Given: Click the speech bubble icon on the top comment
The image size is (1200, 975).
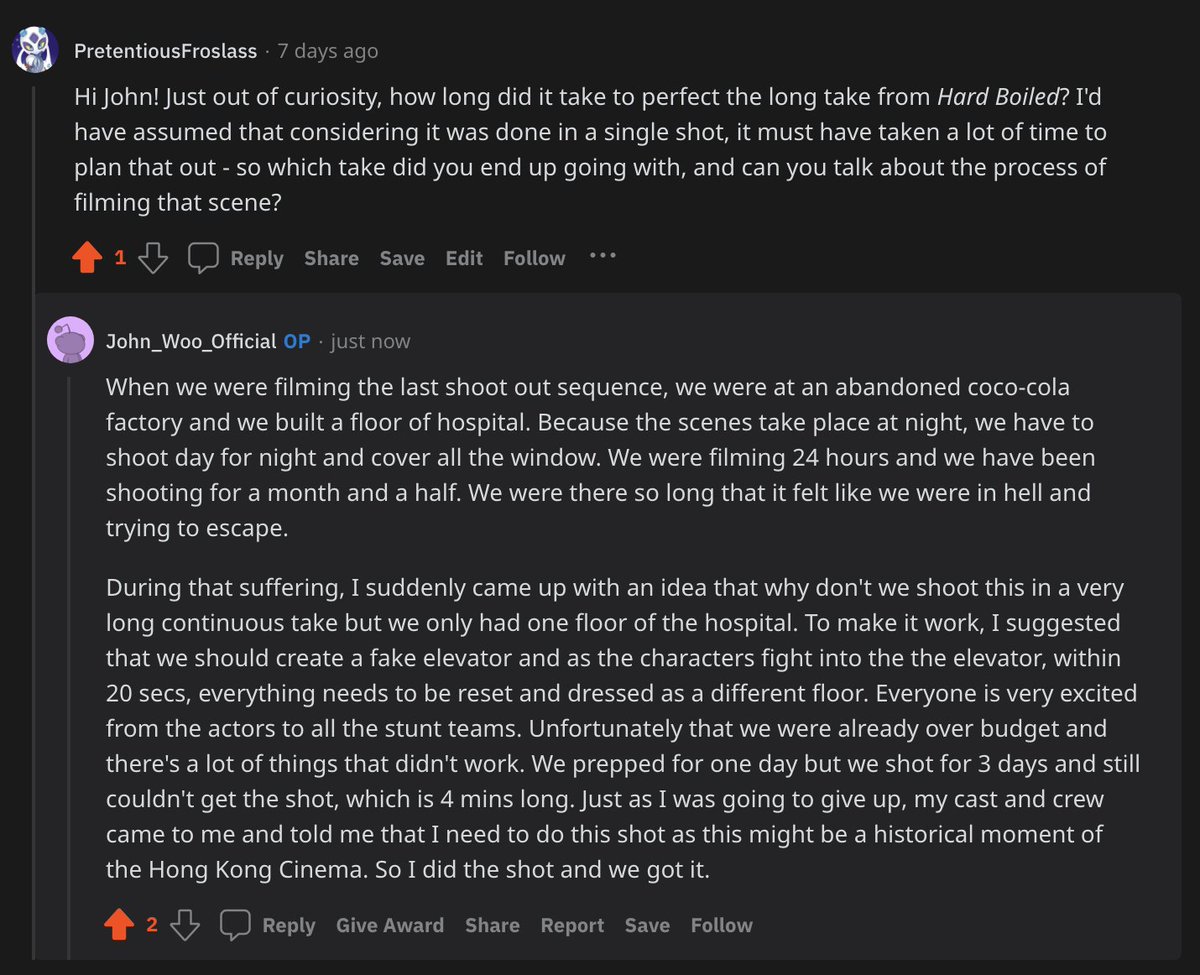Looking at the screenshot, I should pos(204,258).
